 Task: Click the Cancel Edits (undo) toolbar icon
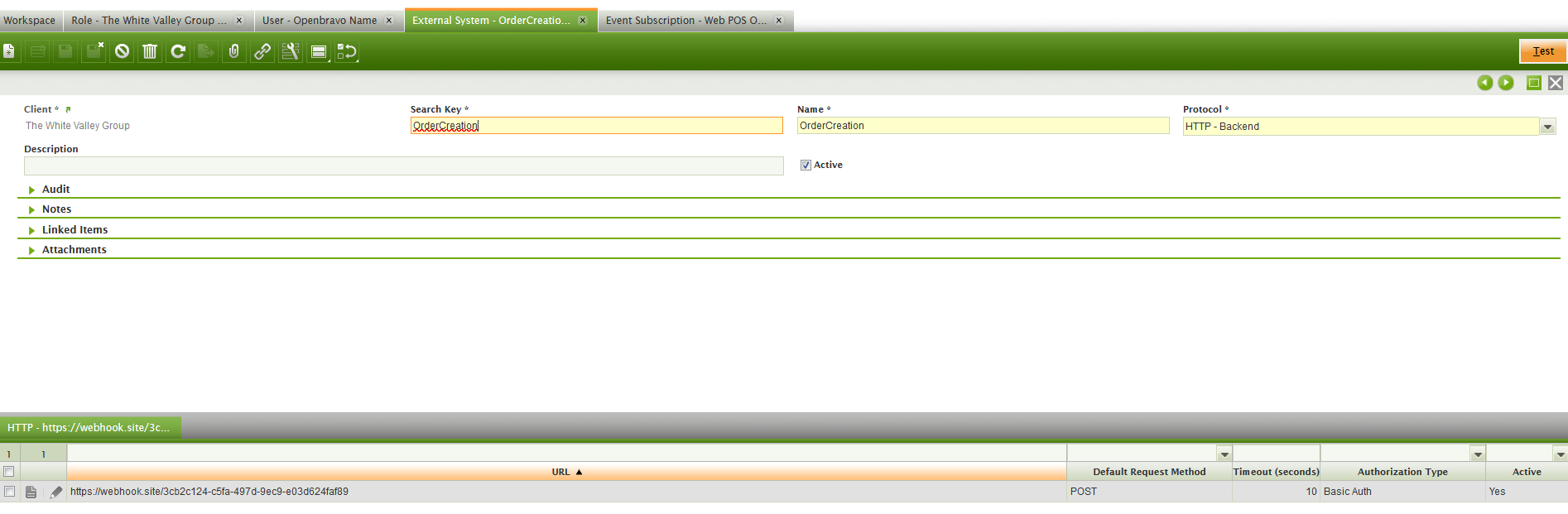[x=122, y=51]
